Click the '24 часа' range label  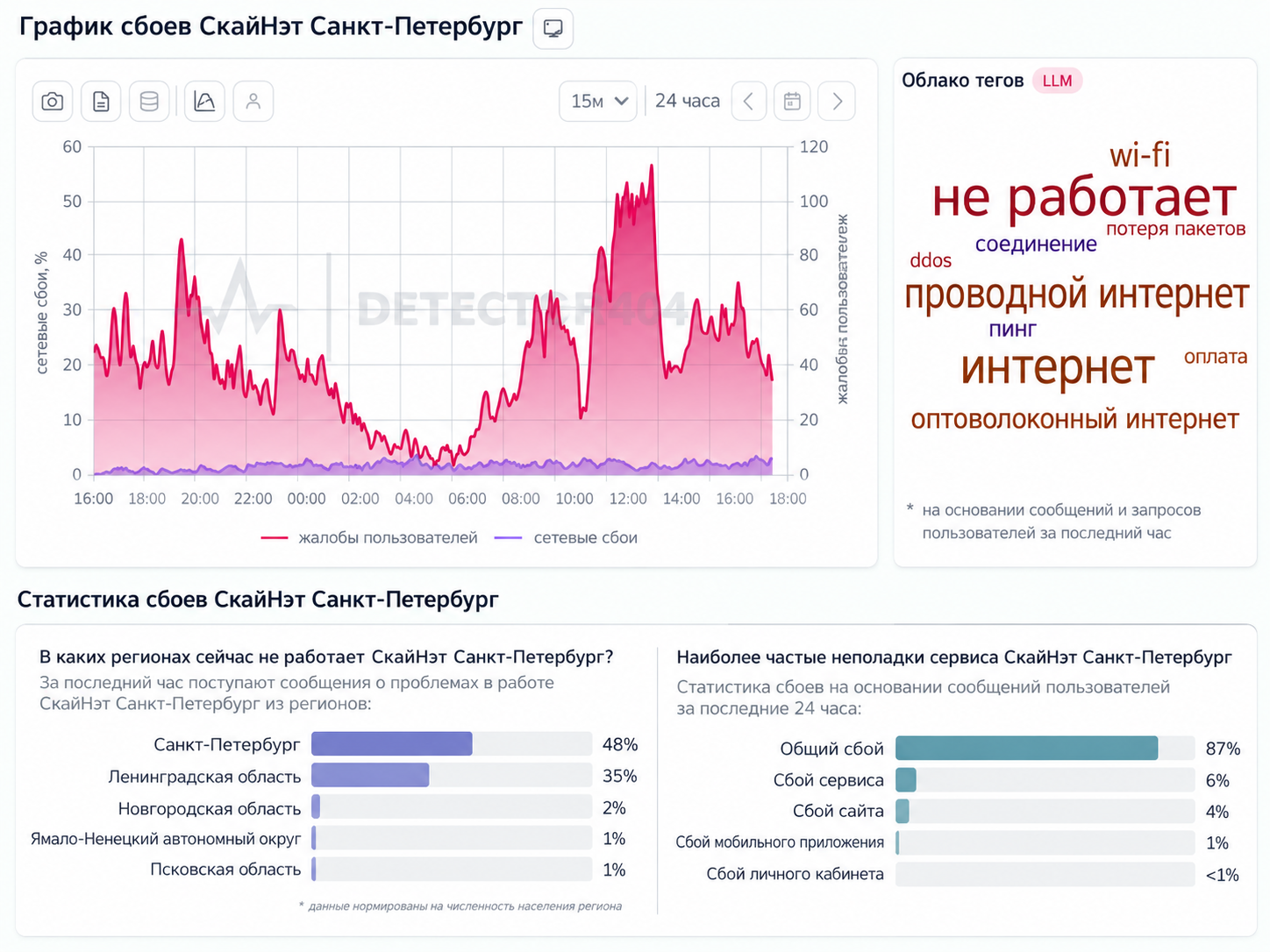[x=688, y=101]
